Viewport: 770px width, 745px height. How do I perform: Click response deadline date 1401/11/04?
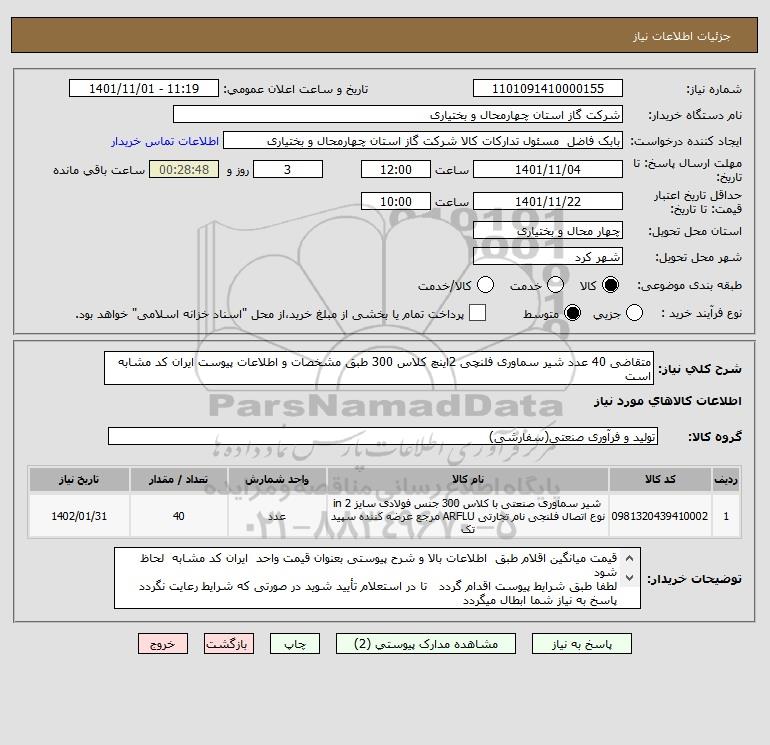(x=548, y=169)
